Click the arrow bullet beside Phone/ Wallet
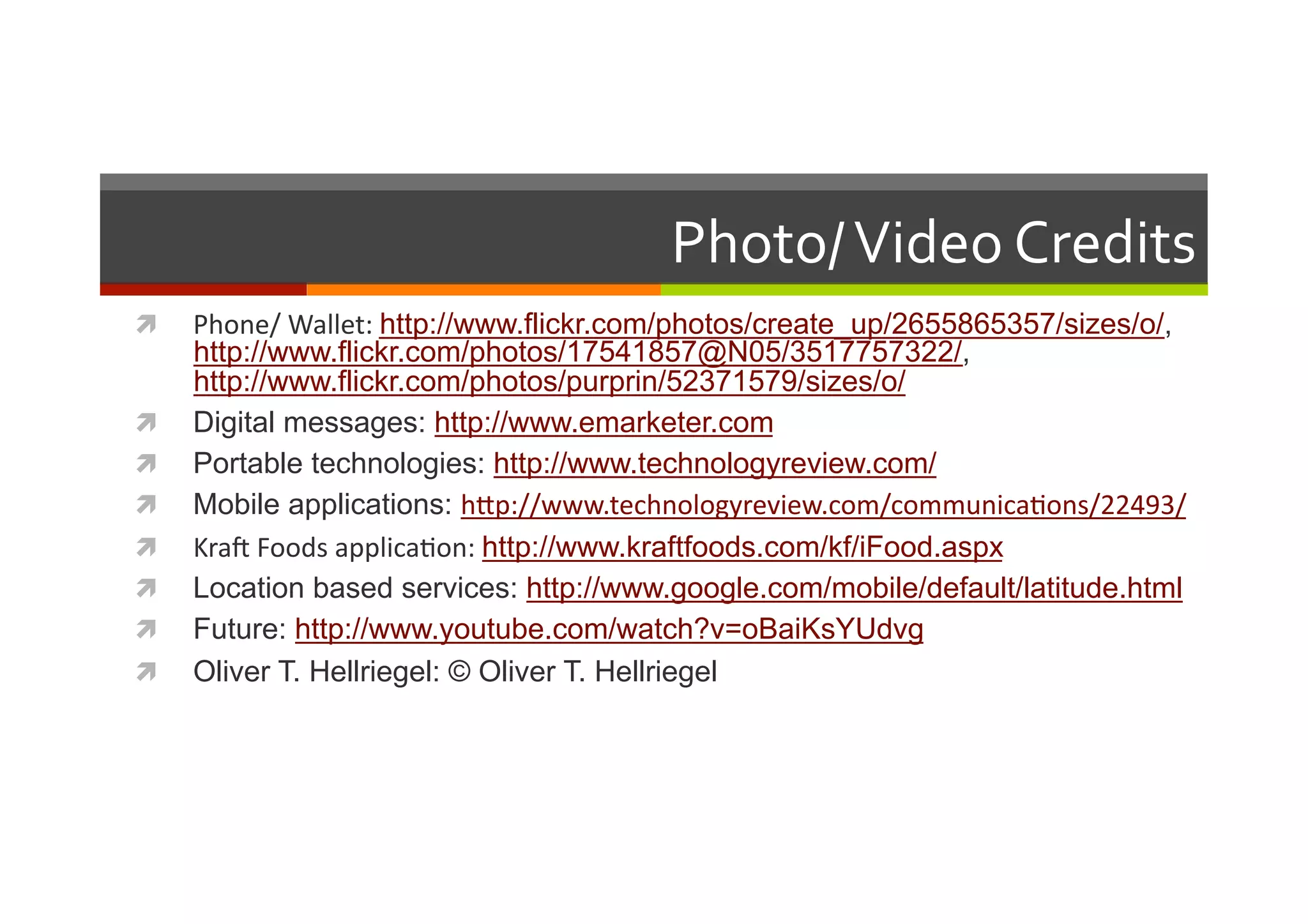Viewport: 1308px width, 924px height. [146, 324]
